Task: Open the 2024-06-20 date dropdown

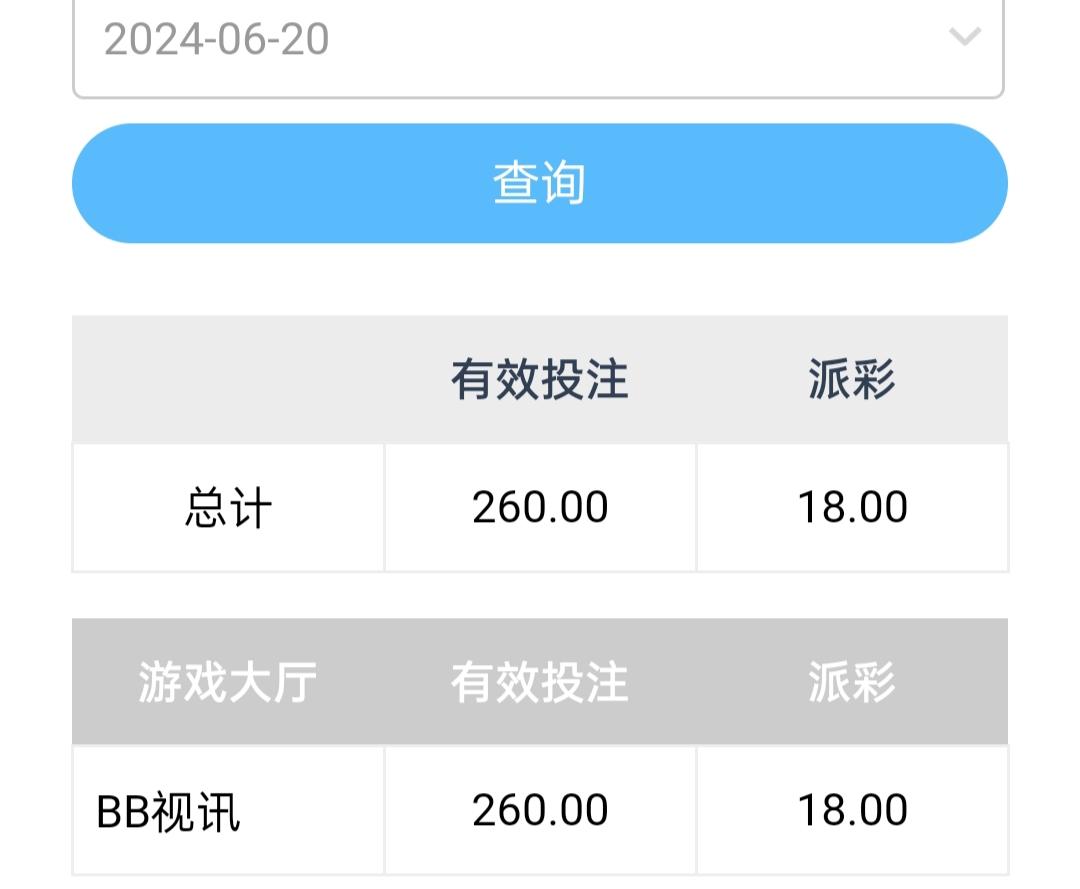Action: (538, 40)
